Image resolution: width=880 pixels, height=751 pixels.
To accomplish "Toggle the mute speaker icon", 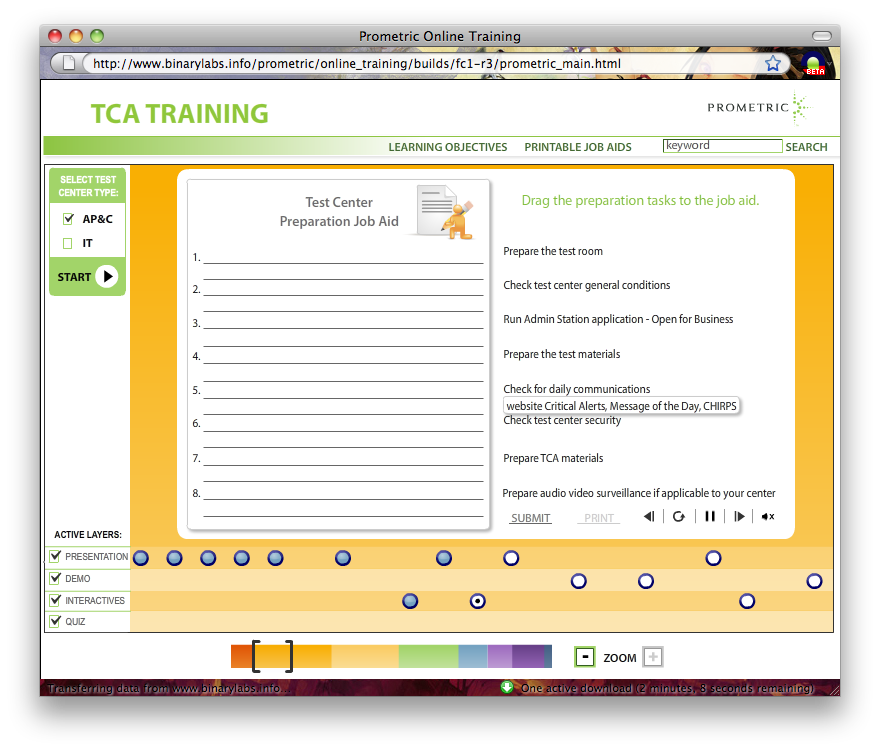I will tap(767, 517).
